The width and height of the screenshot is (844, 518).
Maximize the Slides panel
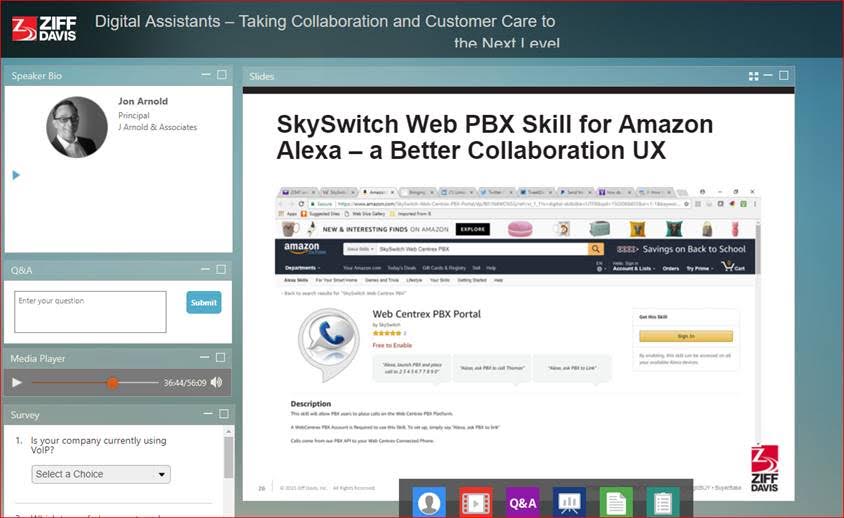point(784,75)
